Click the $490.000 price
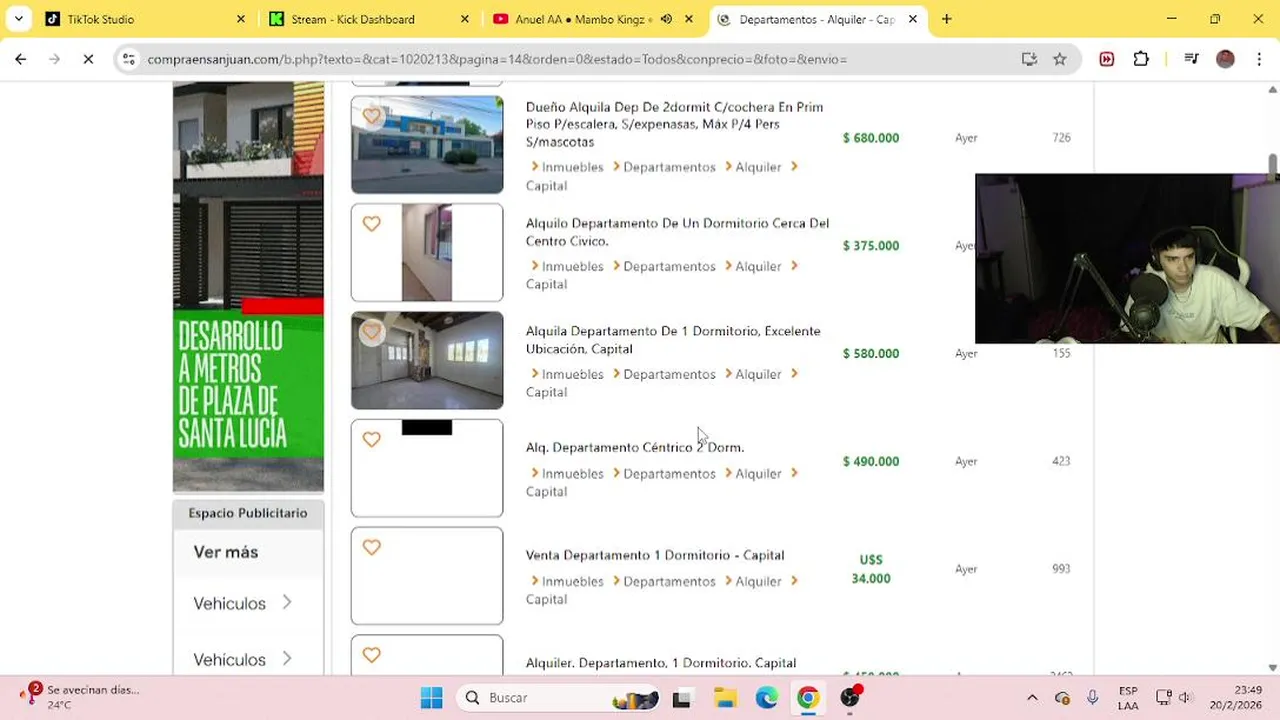Viewport: 1280px width, 720px height. point(871,461)
